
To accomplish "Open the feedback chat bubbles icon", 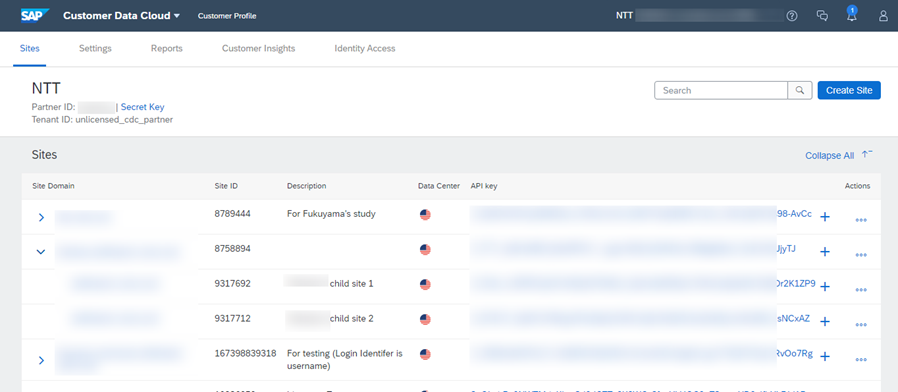I will (822, 16).
